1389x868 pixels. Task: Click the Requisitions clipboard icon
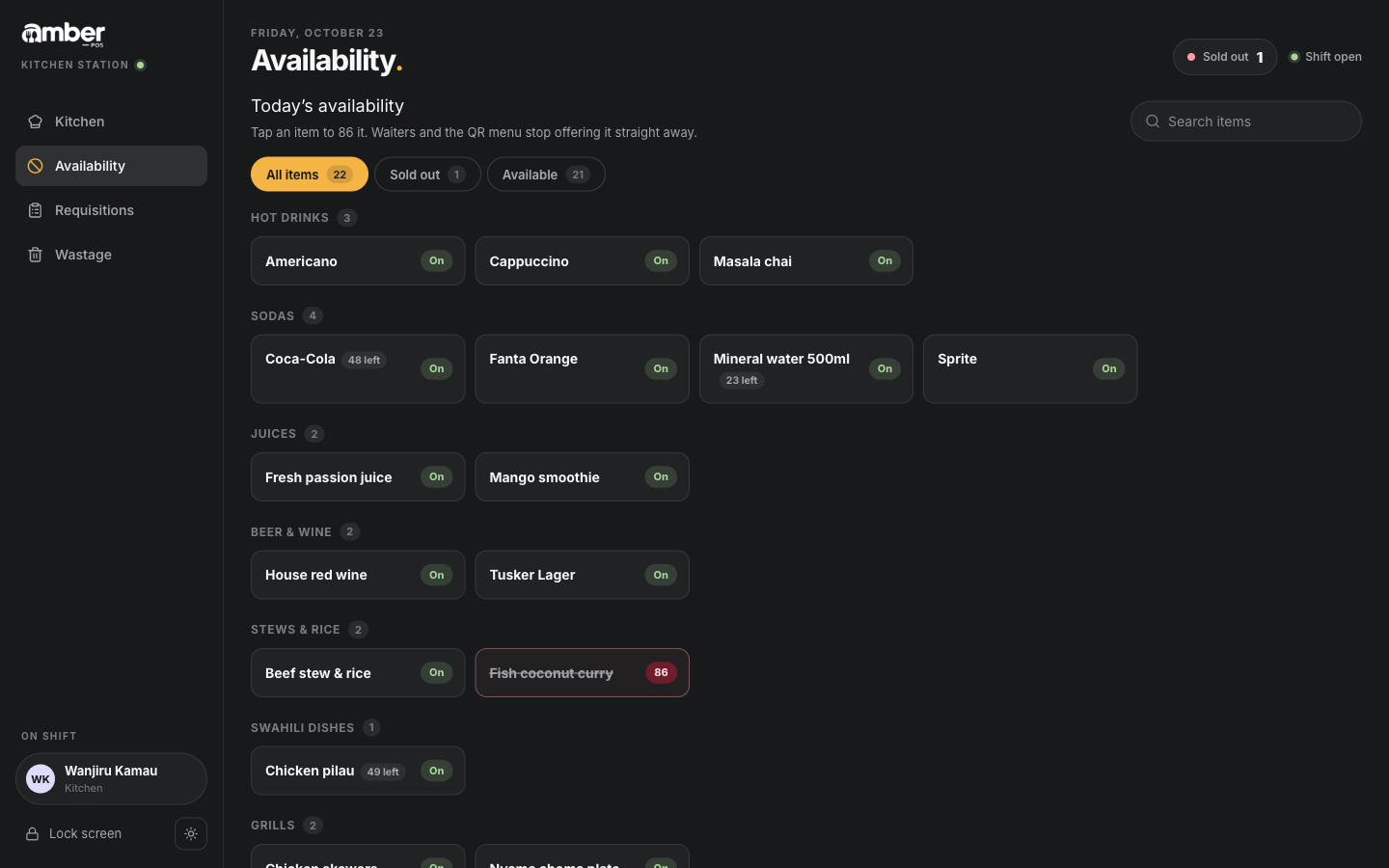[x=35, y=210]
